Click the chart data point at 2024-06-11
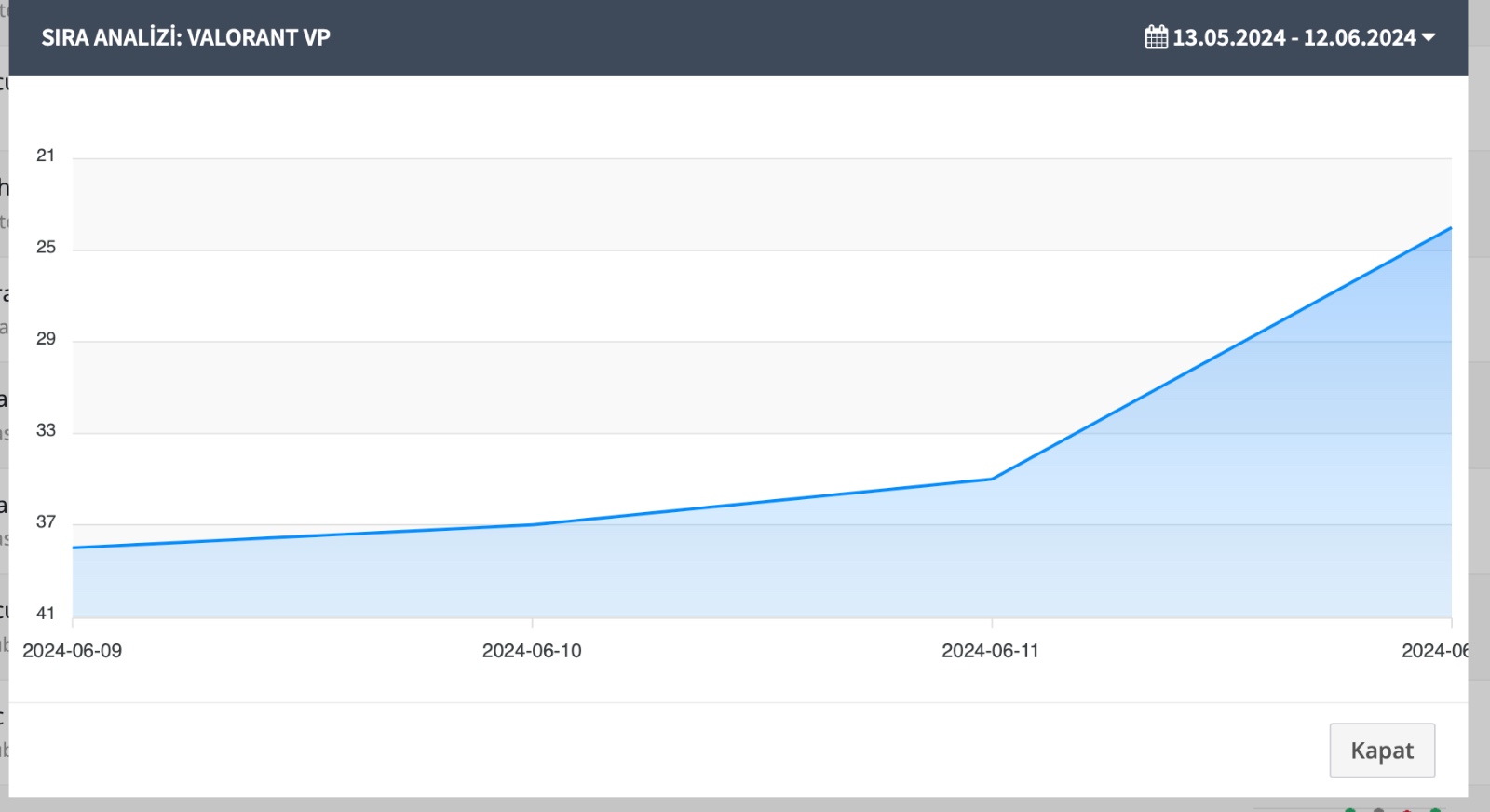The image size is (1490, 812). pyautogui.click(x=992, y=480)
